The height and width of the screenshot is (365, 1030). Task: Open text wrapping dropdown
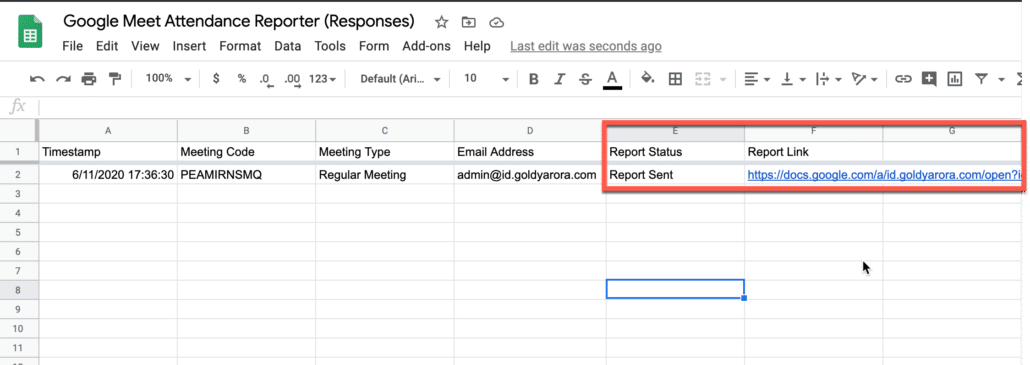pyautogui.click(x=829, y=79)
